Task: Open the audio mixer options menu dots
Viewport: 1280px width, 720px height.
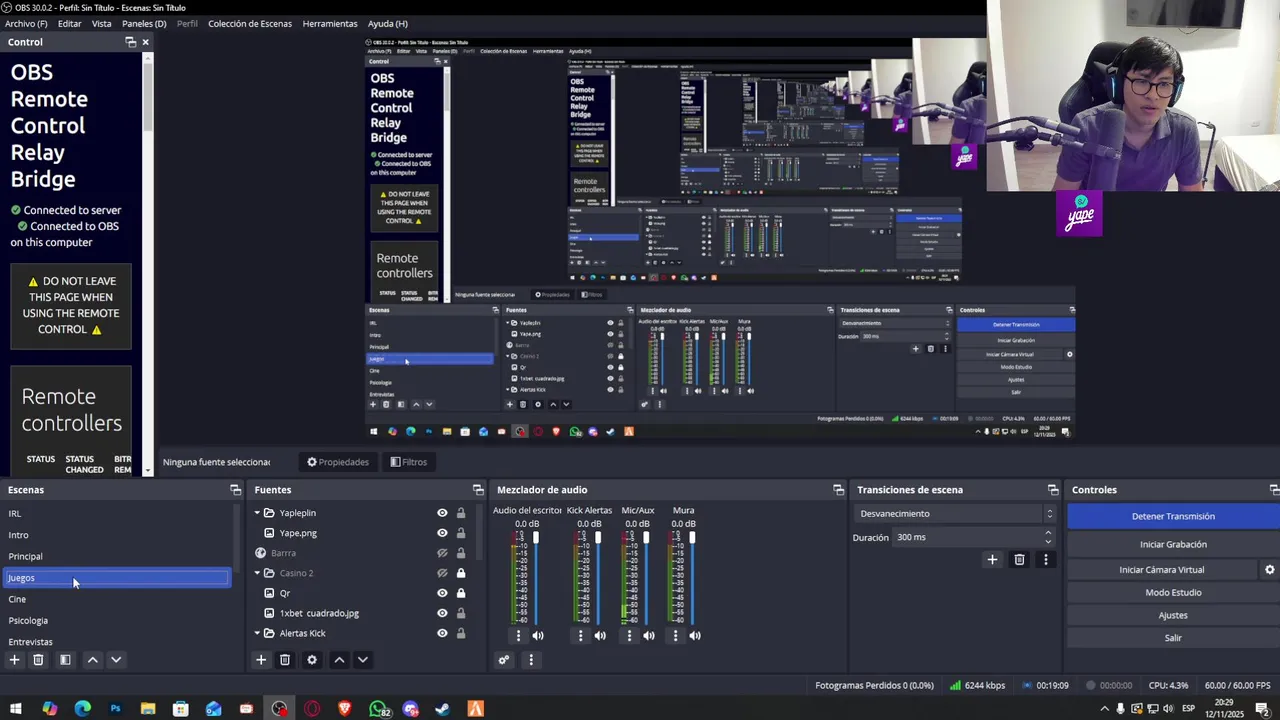Action: click(531, 660)
